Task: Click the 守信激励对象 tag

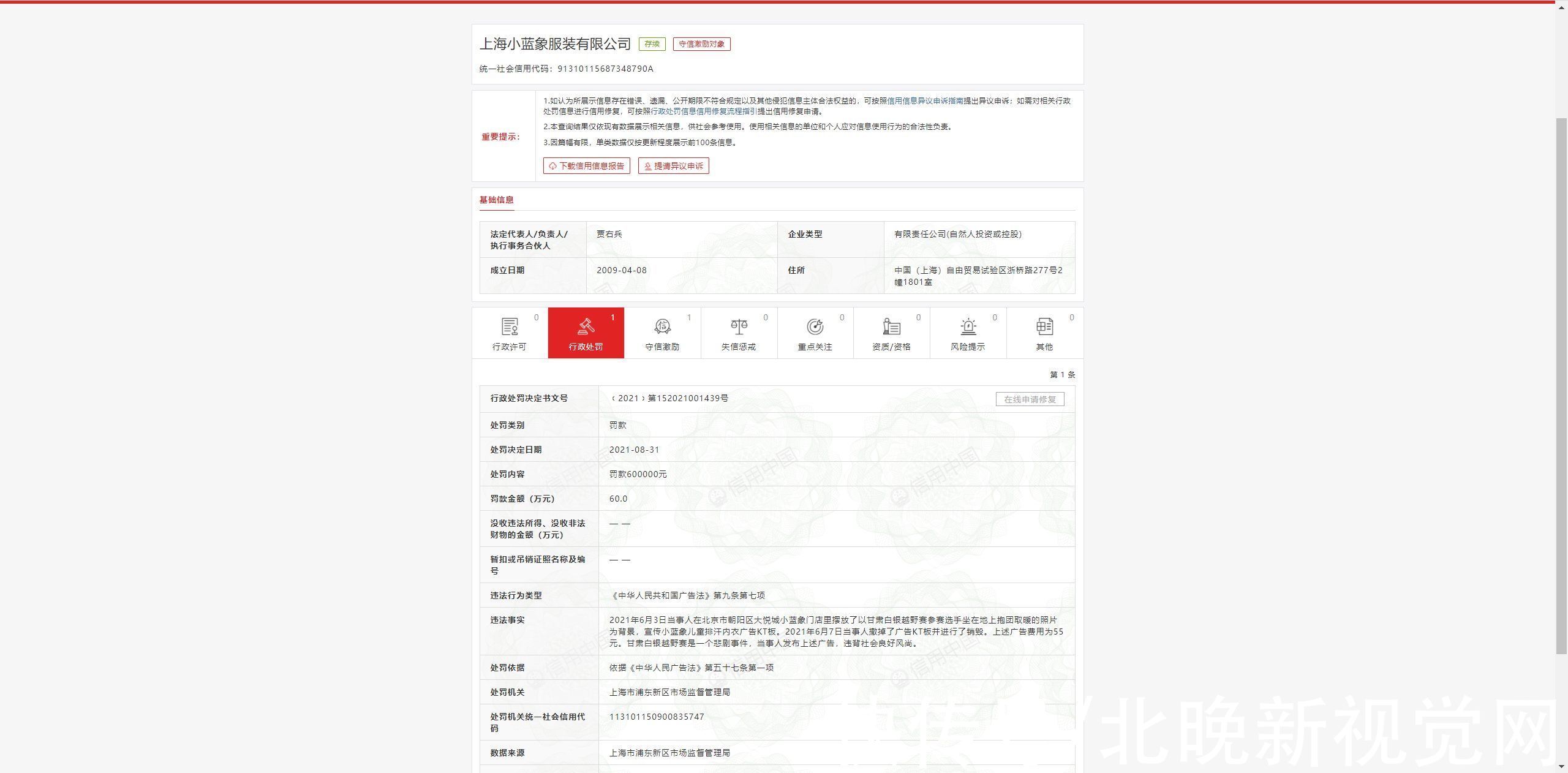Action: (x=702, y=44)
